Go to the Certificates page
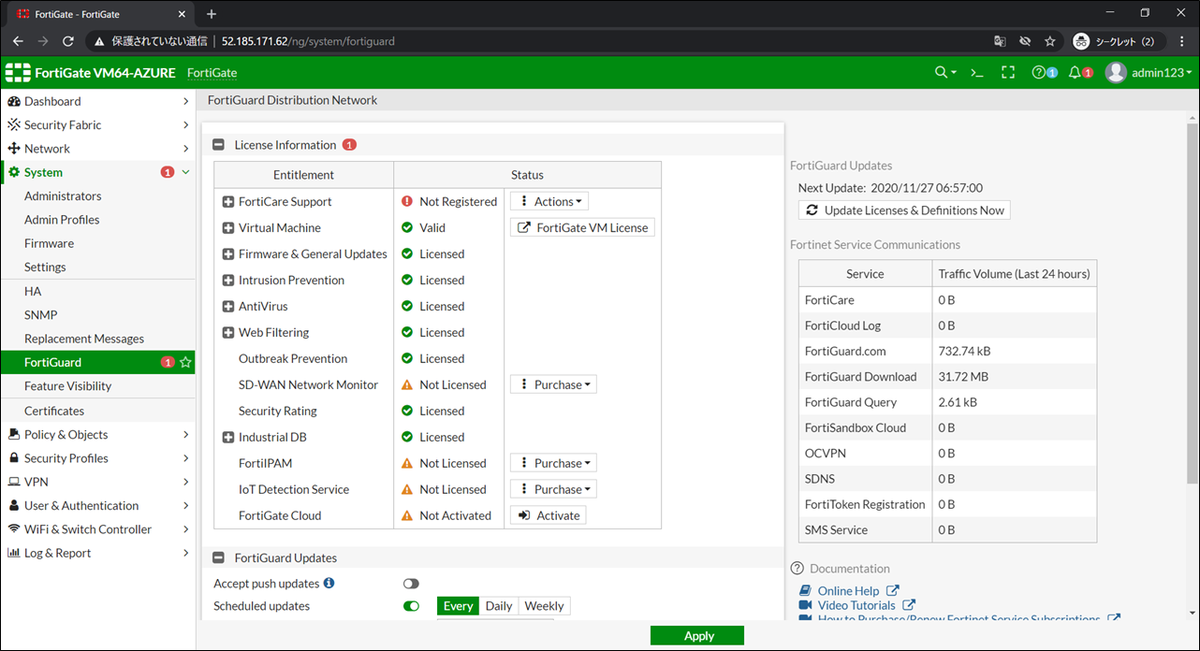Viewport: 1200px width, 651px height. [x=54, y=411]
